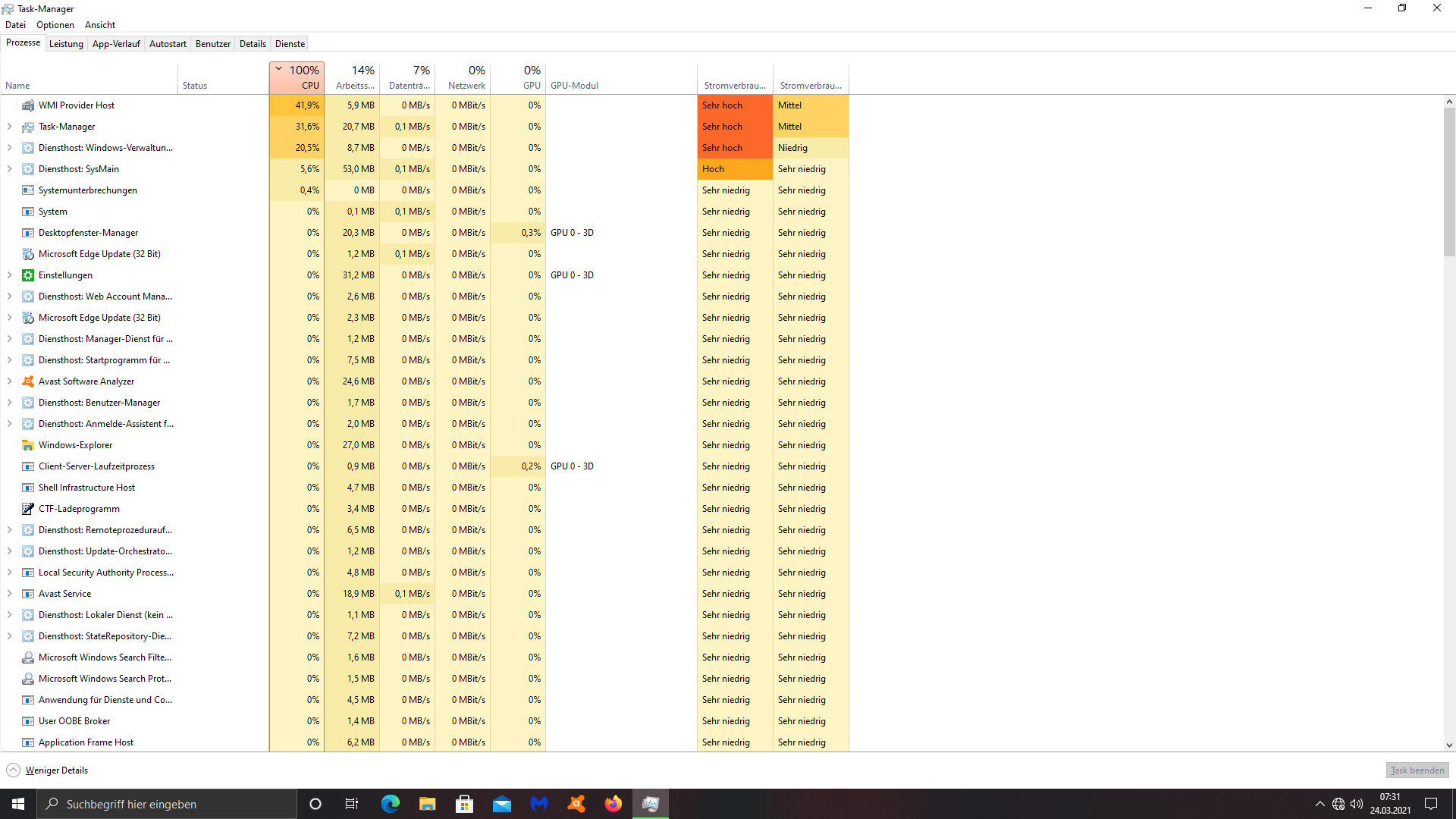Screen dimensions: 1456x819
Task: Click the Task beenden button
Action: pyautogui.click(x=1417, y=770)
